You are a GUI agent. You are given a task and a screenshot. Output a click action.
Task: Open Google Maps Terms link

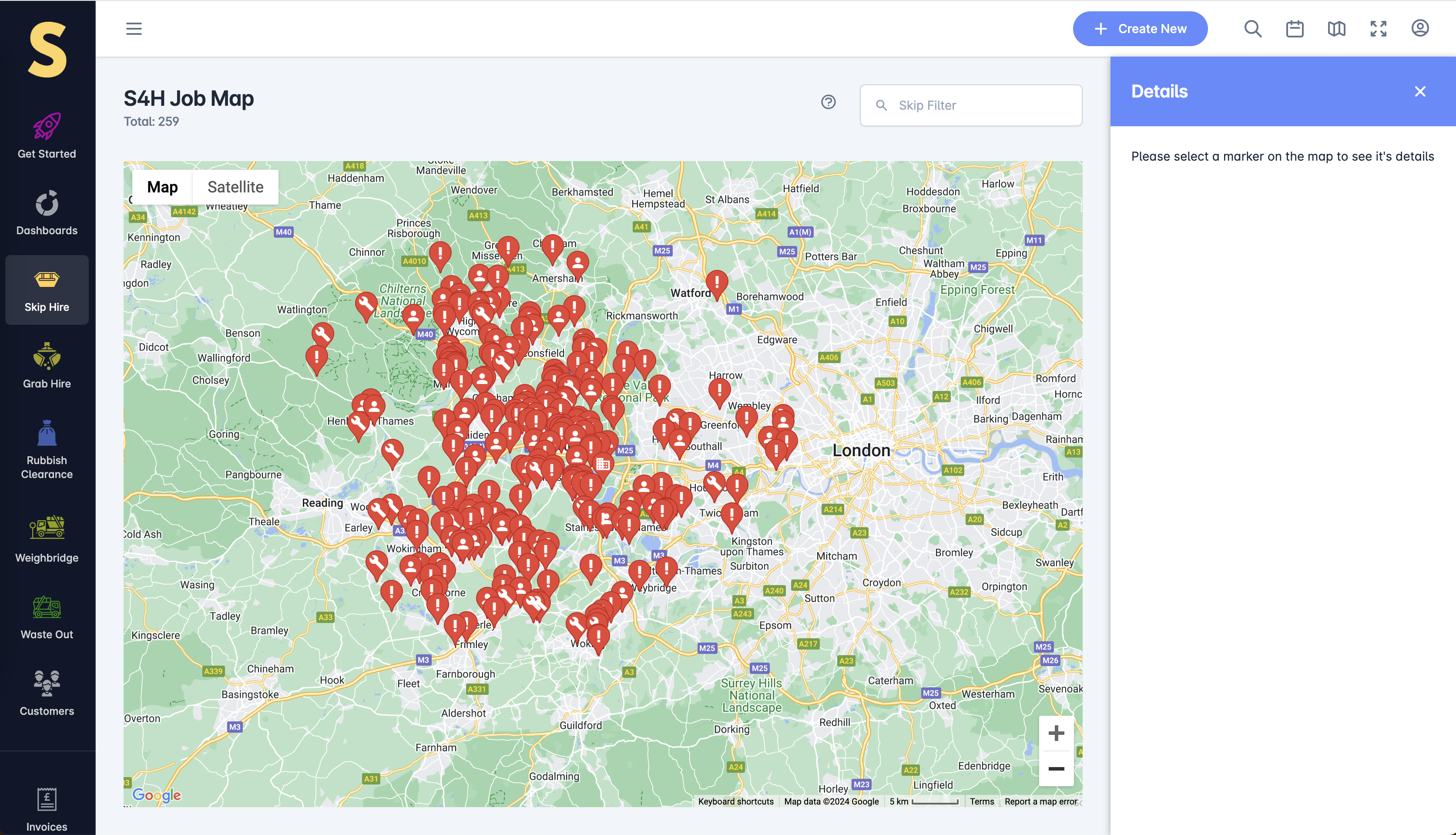pos(981,801)
